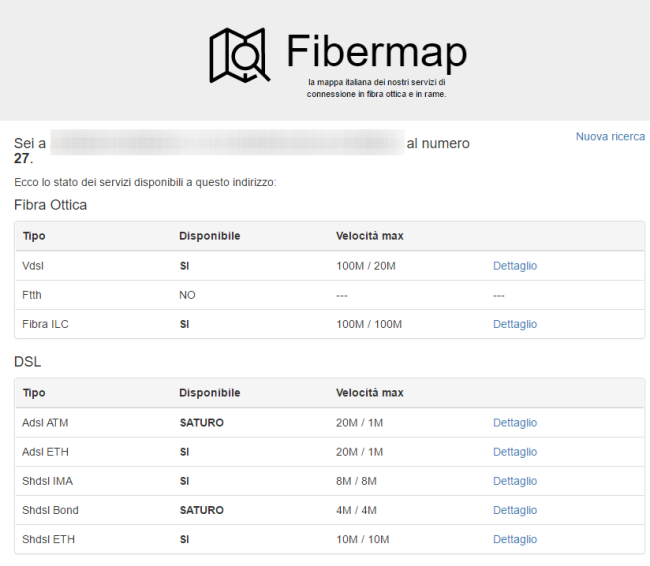Click Tipo header in Fibra Ottica table
Screen dimensions: 650x566
[x=34, y=236]
